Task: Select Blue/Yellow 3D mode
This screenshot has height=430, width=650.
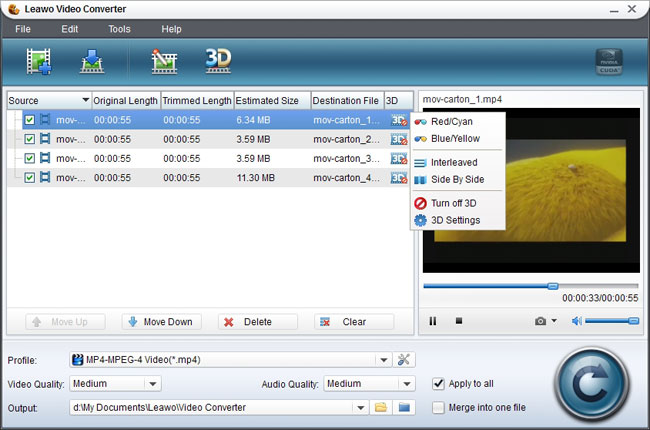Action: 458,138
